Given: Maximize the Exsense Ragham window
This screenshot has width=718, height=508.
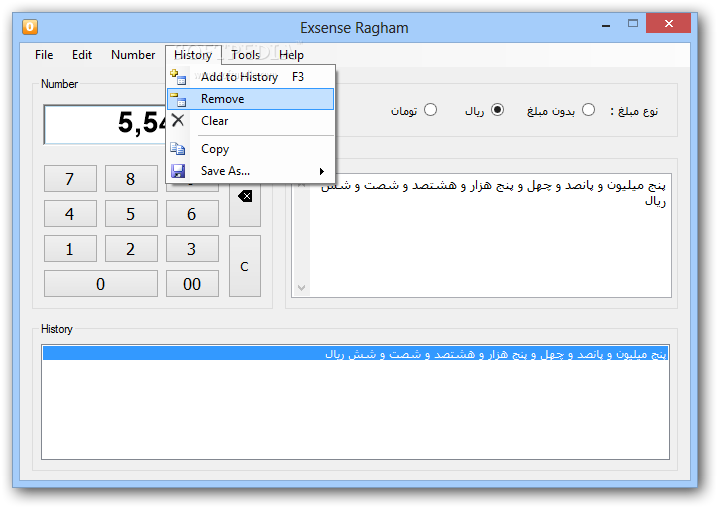Looking at the screenshot, I should 633,24.
